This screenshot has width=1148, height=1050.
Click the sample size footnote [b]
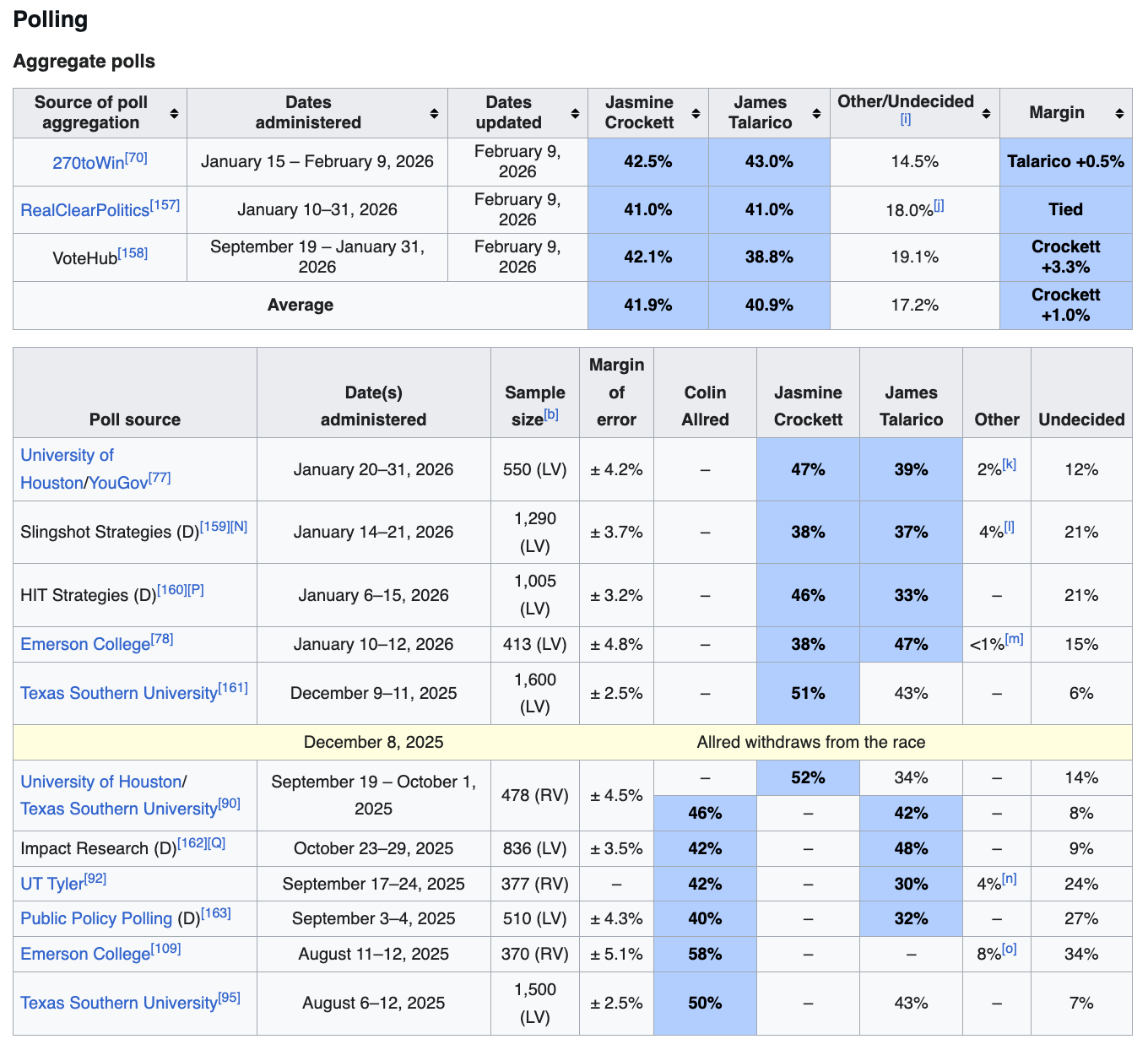(x=550, y=414)
